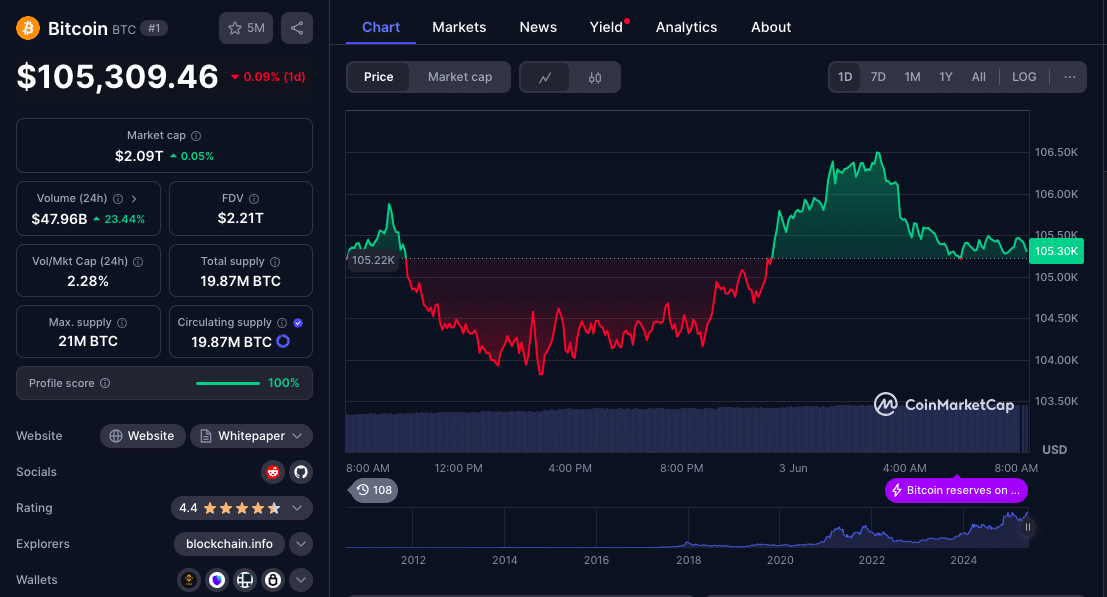Open the share button
Viewport: 1107px width, 597px height.
297,28
